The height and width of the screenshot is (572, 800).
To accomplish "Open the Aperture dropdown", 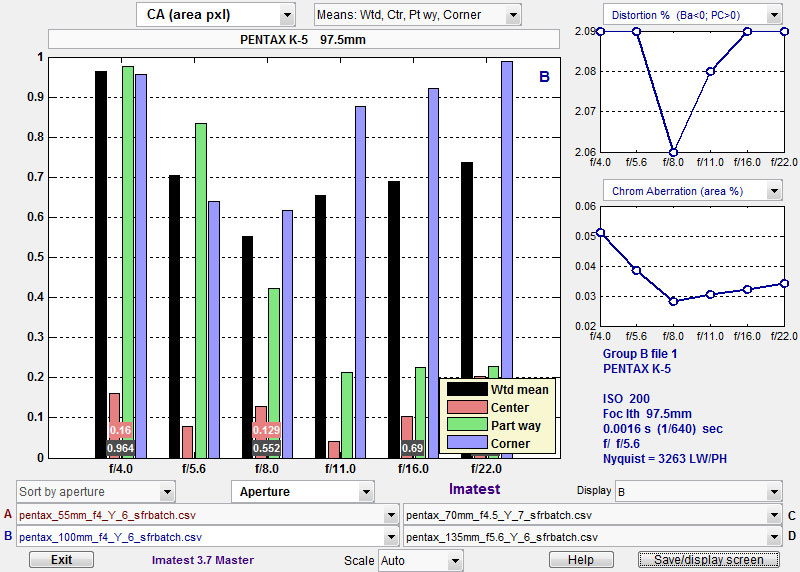I will [x=303, y=492].
